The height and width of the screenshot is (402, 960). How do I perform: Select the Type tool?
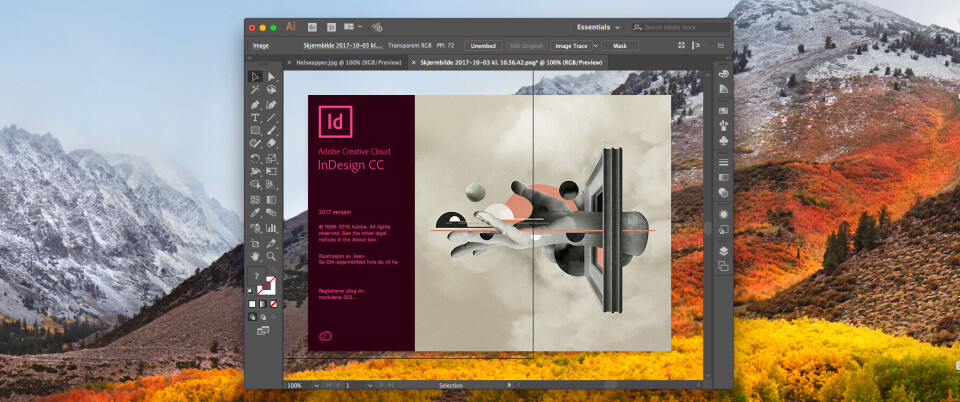[x=255, y=117]
